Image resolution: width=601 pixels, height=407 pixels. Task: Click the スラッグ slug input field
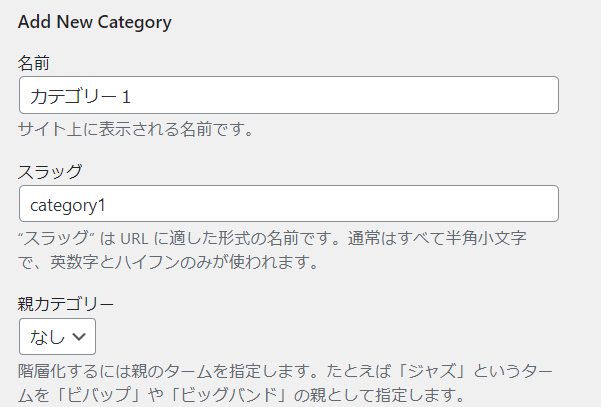[x=288, y=204]
